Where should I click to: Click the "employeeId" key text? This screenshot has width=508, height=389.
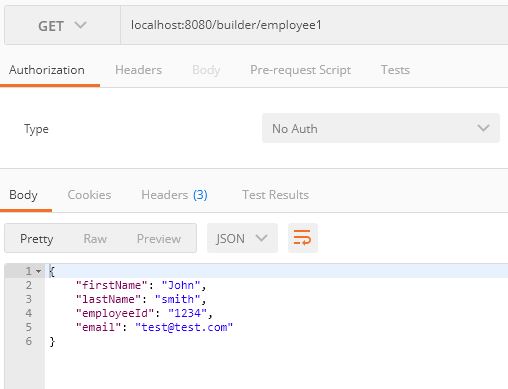coord(115,313)
